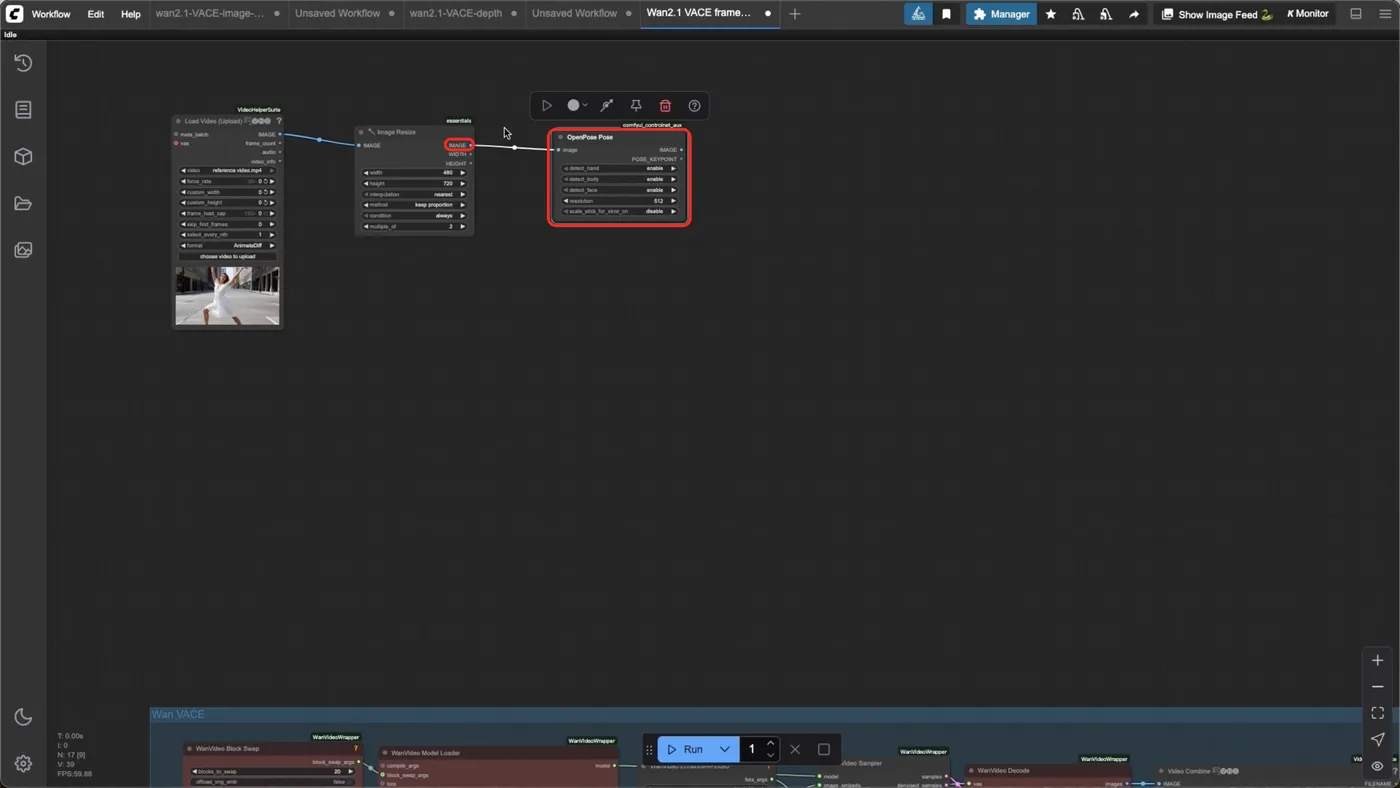1400x788 pixels.
Task: Fit view using the frame icon
Action: 1377,713
